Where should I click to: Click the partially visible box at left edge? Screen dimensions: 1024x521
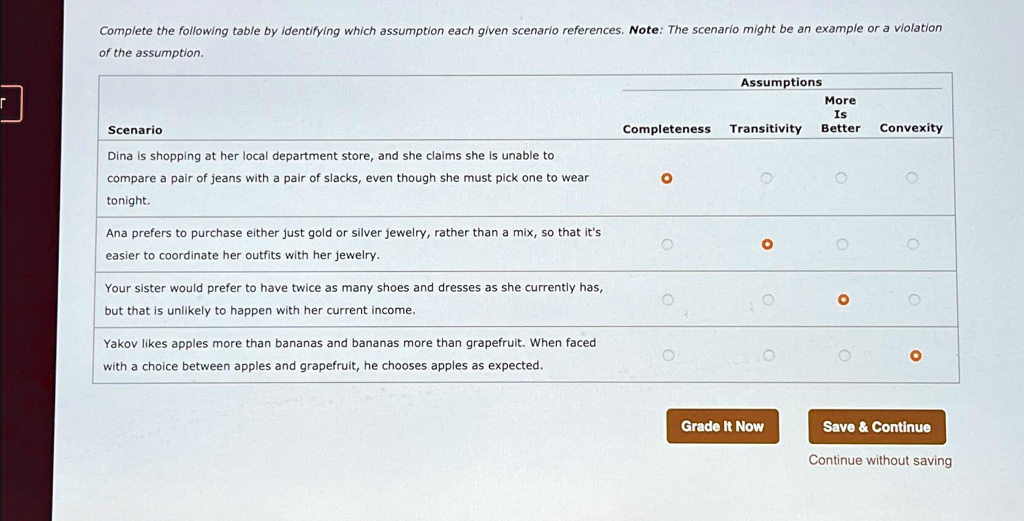coord(10,104)
